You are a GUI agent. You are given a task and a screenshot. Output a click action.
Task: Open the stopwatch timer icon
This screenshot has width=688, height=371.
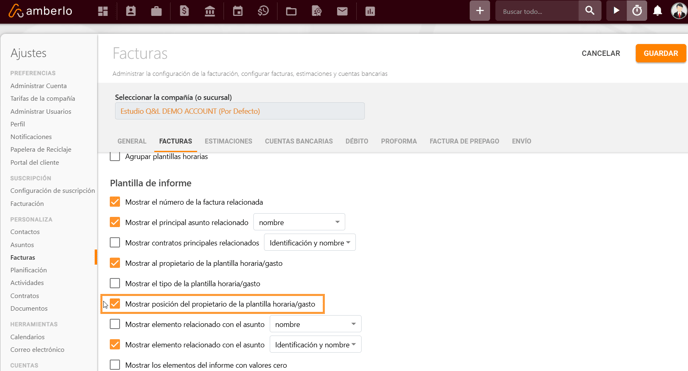[637, 11]
